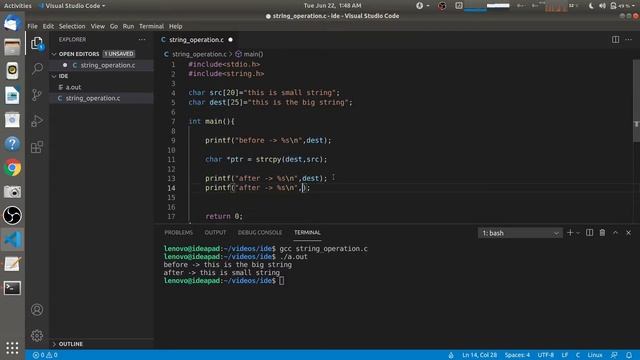Open the Visual Studio Code app menu
The width and height of the screenshot is (640, 360).
tap(73, 6)
